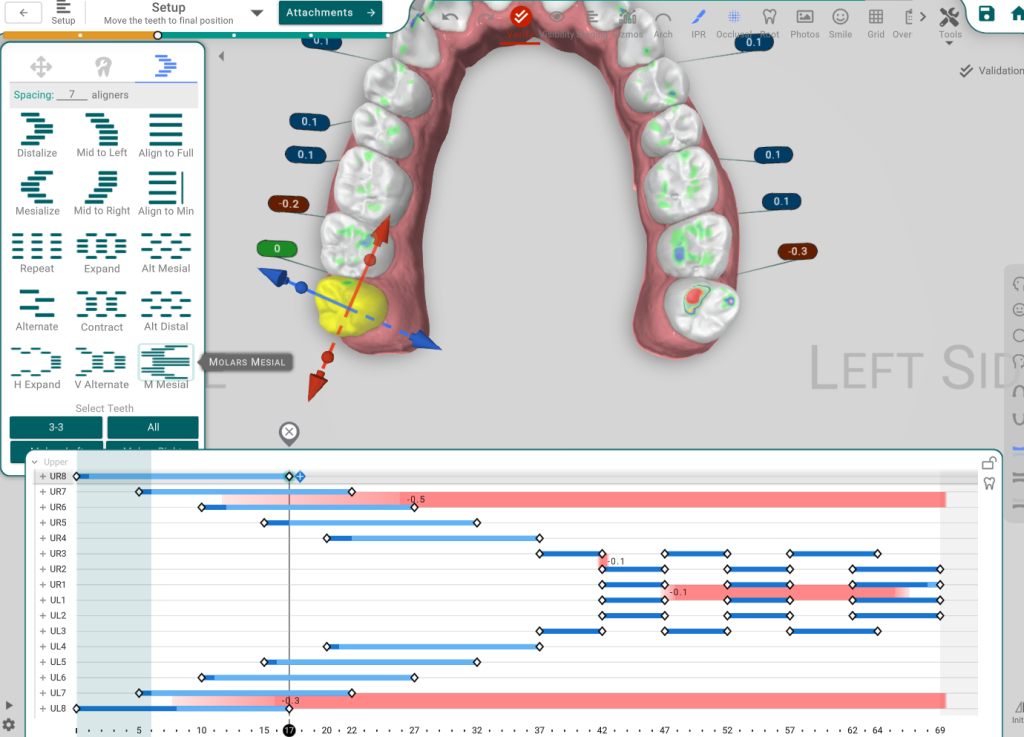The height and width of the screenshot is (737, 1024).
Task: Toggle the timeline lock icon
Action: 988,463
